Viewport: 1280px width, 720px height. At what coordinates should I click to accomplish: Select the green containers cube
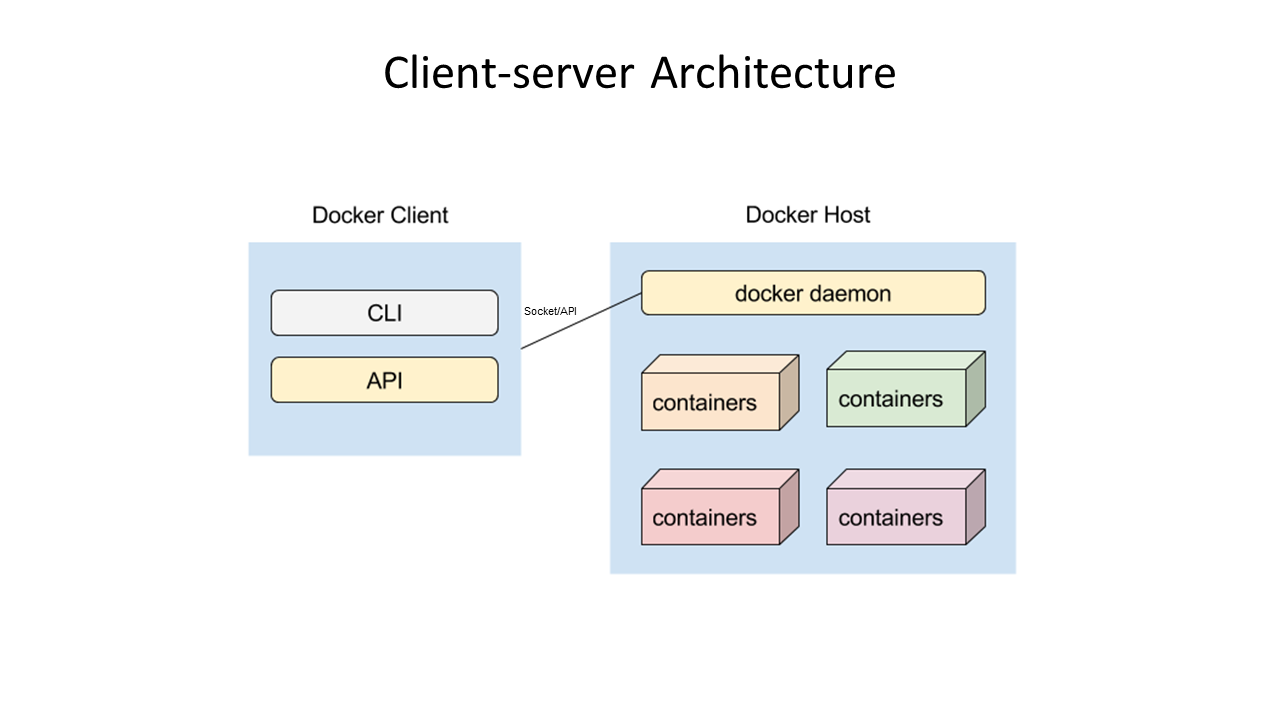(x=906, y=389)
